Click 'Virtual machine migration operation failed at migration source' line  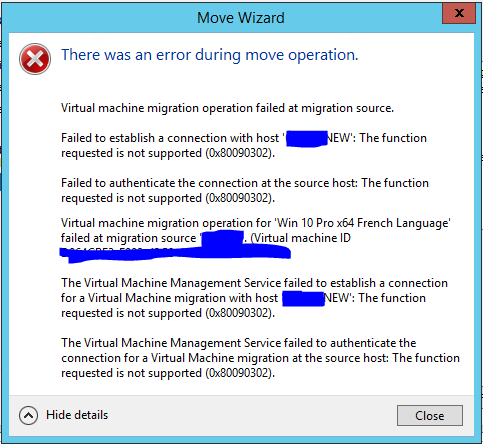pos(227,108)
